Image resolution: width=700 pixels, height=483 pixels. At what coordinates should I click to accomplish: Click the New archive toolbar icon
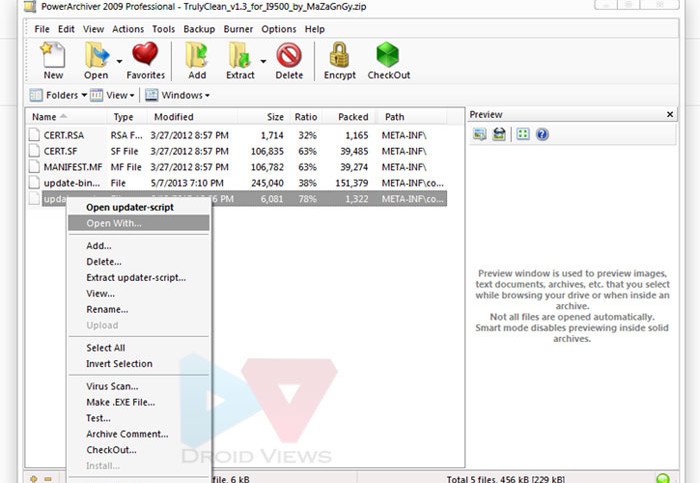[53, 55]
